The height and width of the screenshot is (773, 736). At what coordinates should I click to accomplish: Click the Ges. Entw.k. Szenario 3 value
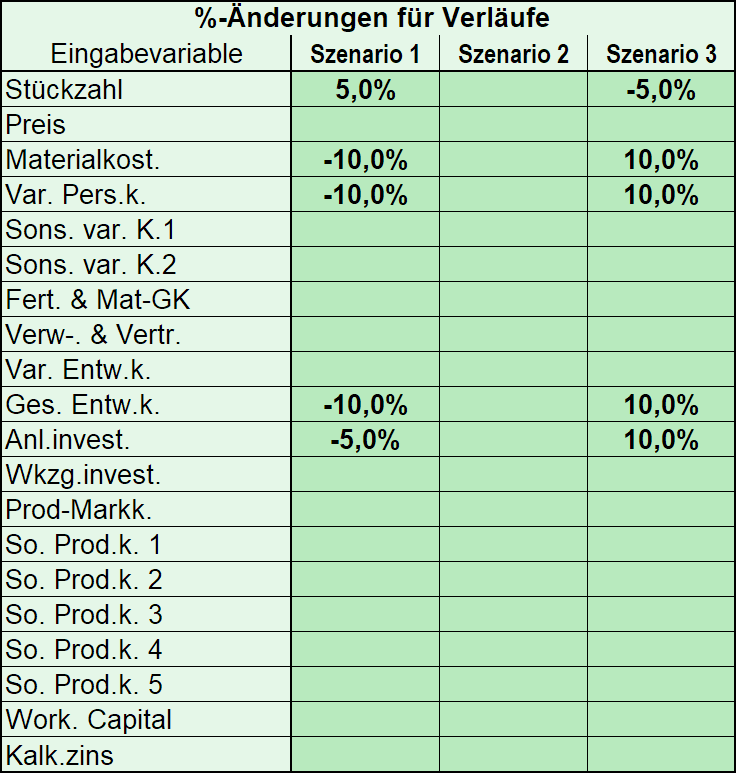click(x=661, y=404)
